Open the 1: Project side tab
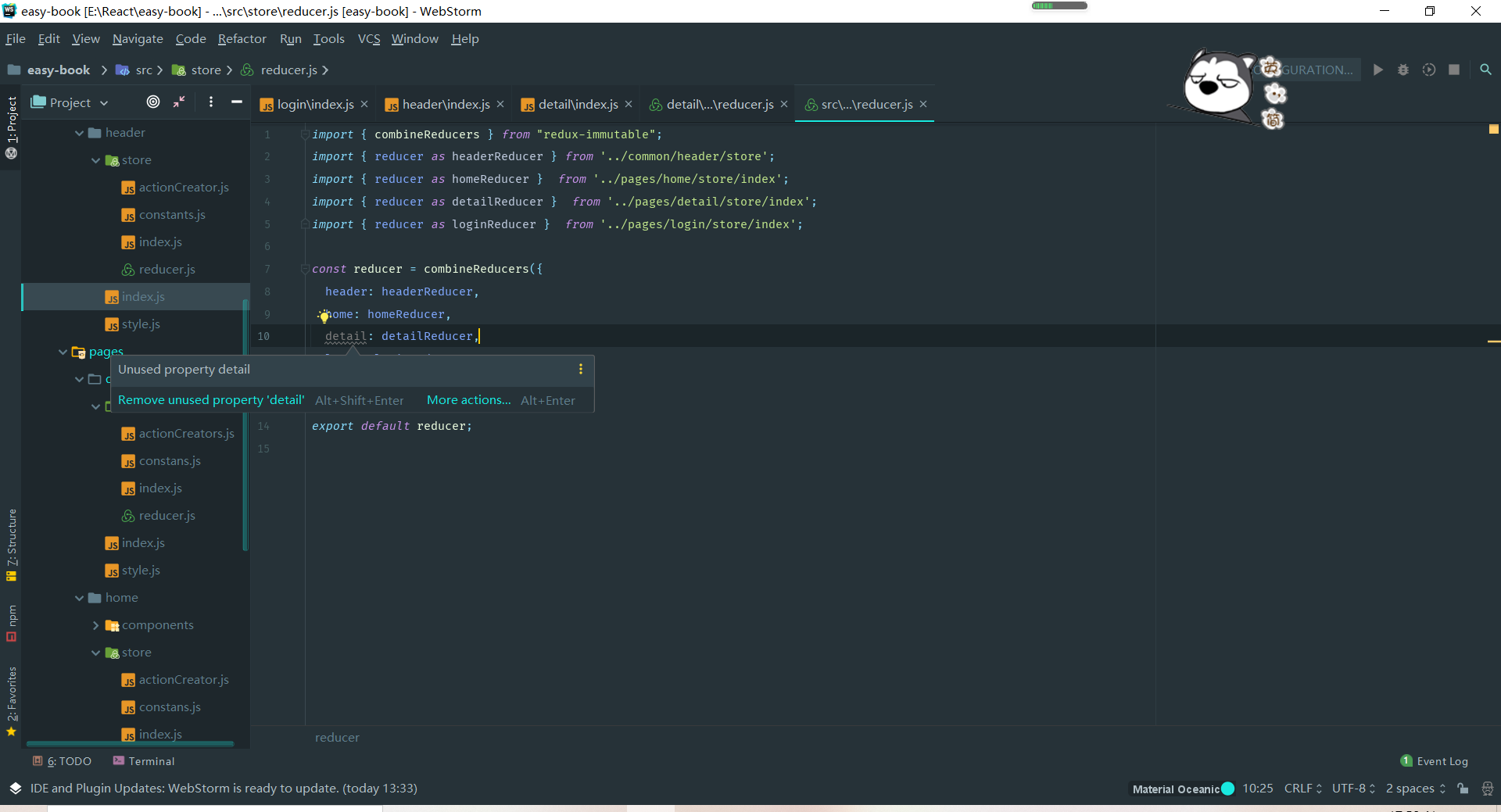Viewport: 1501px width, 812px height. click(x=11, y=127)
